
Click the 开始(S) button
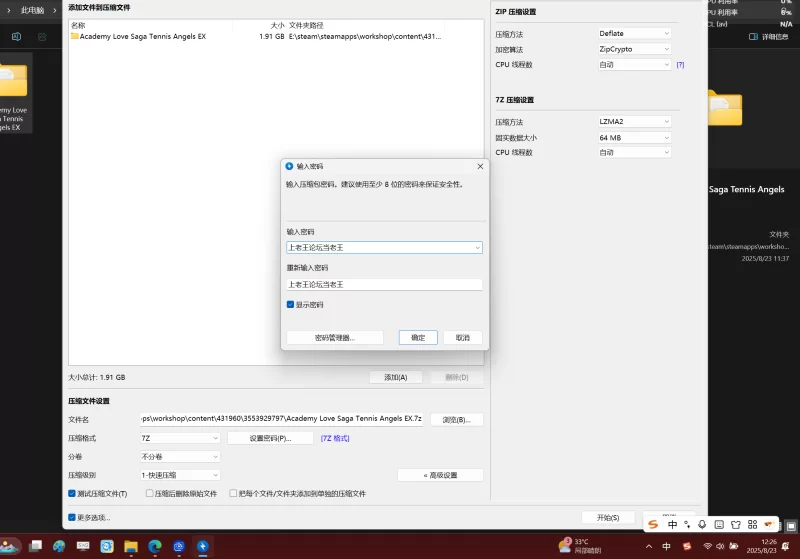tap(608, 518)
